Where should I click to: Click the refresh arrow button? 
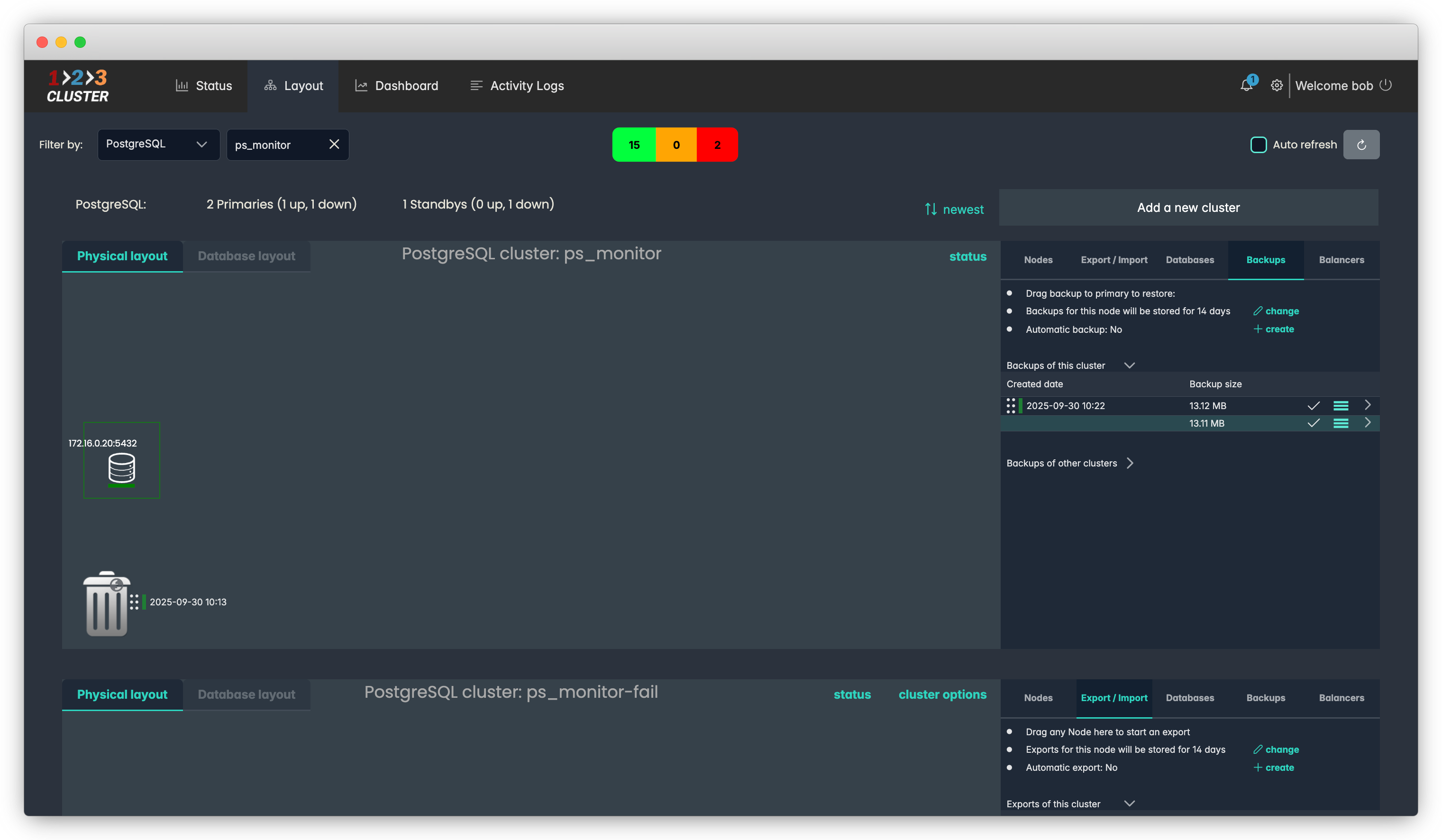pos(1361,145)
